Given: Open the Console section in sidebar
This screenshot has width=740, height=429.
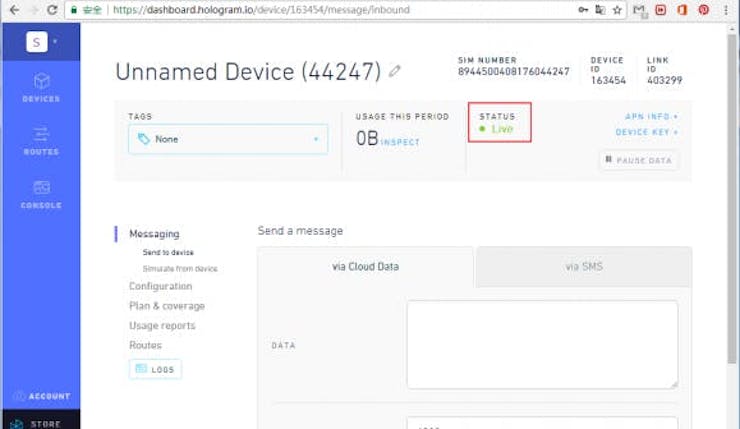Looking at the screenshot, I should click(41, 194).
